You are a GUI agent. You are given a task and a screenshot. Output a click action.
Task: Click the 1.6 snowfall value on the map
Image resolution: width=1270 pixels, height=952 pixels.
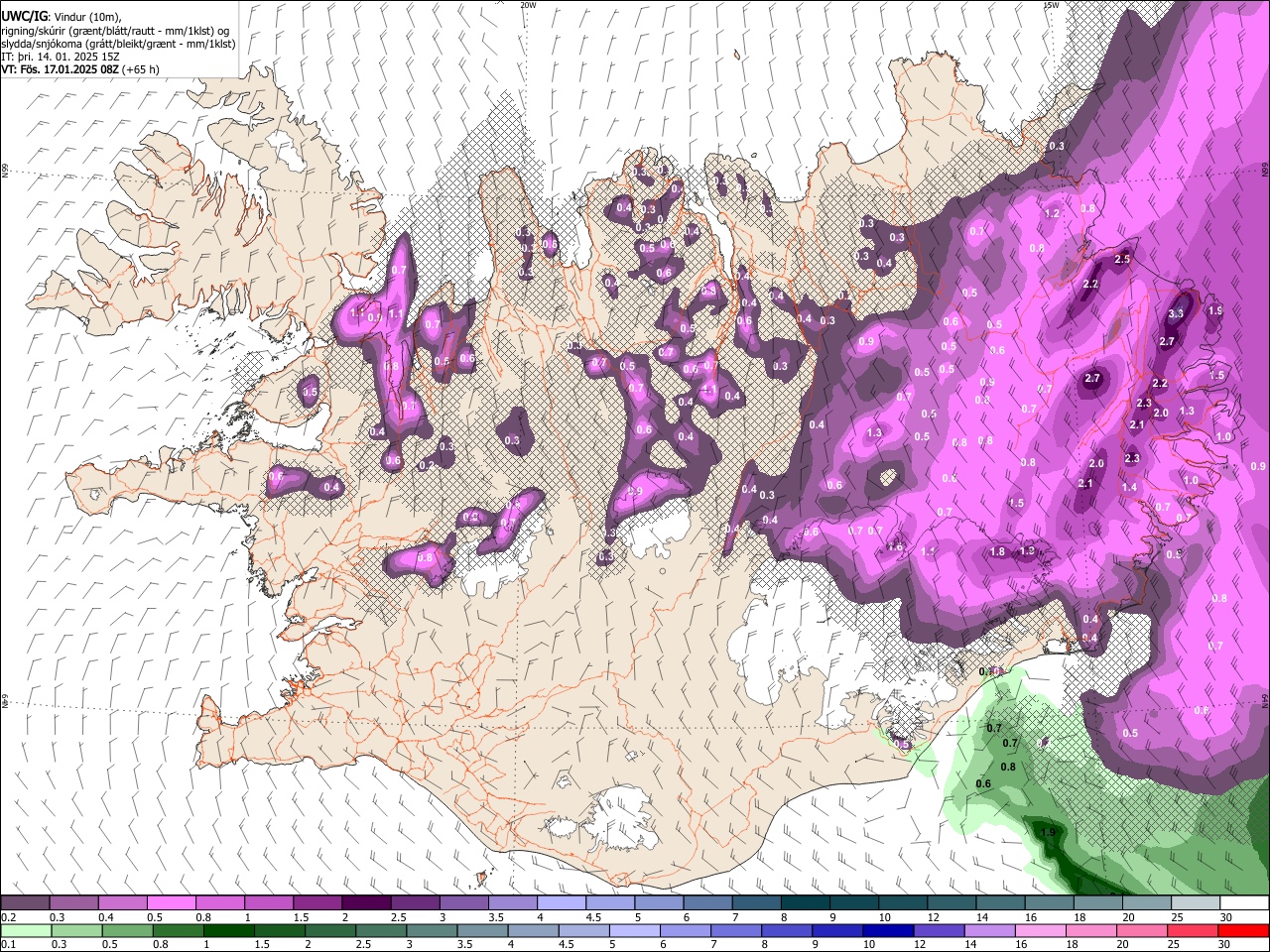pos(896,546)
